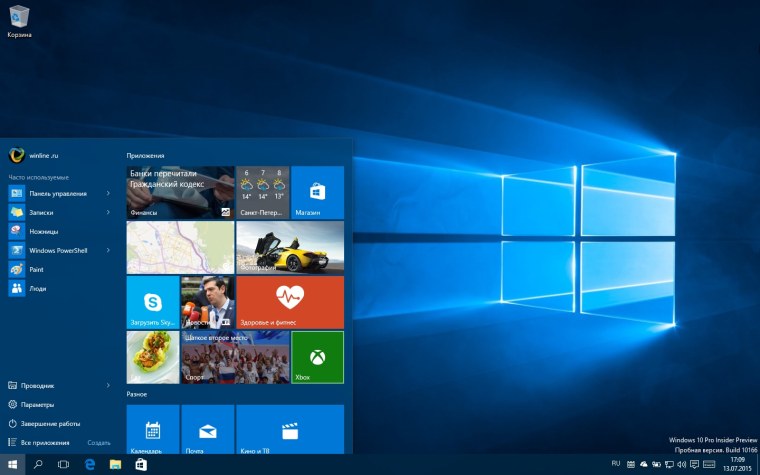Viewport: 760px width, 475px height.
Task: Click the winline .ru user account
Action: pyautogui.click(x=43, y=156)
